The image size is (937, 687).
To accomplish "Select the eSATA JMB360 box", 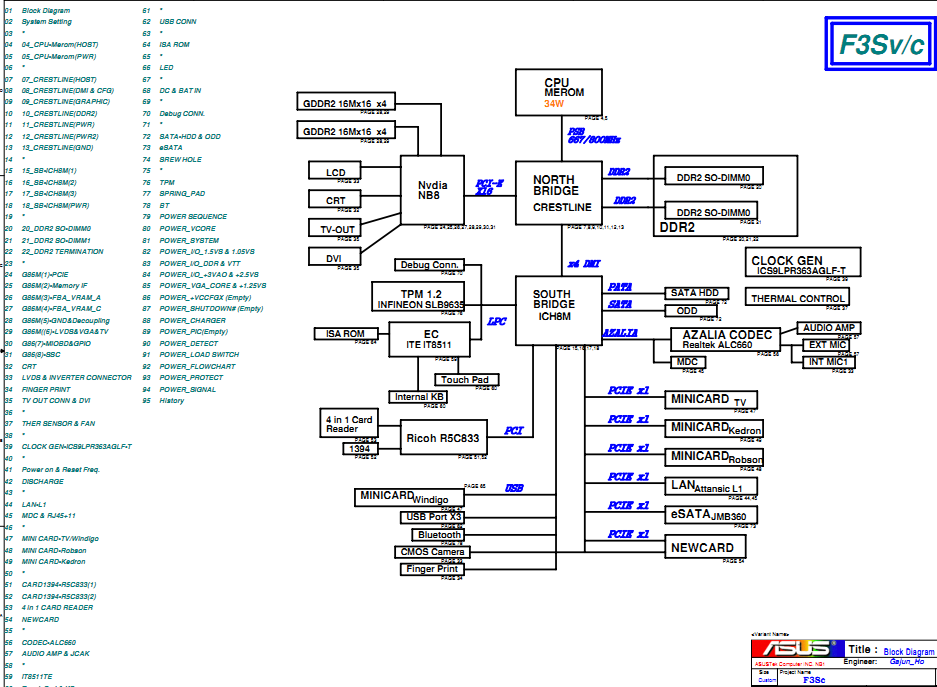I will click(x=711, y=515).
